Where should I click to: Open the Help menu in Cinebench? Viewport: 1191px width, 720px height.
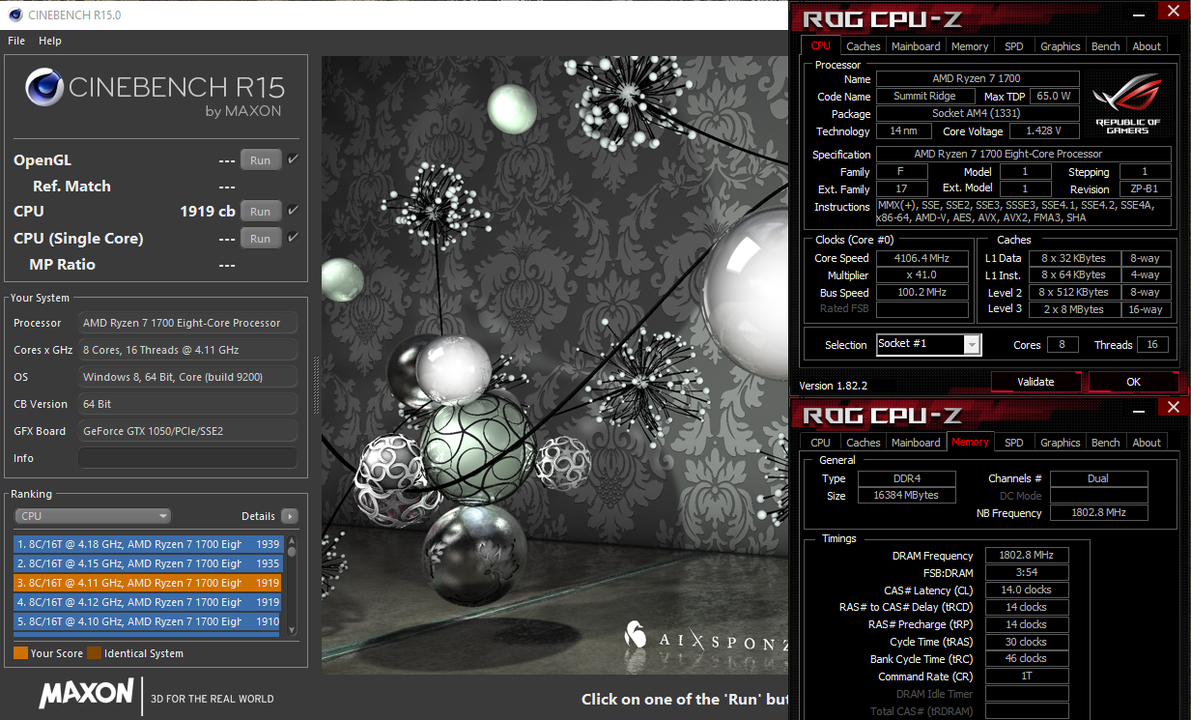point(50,41)
